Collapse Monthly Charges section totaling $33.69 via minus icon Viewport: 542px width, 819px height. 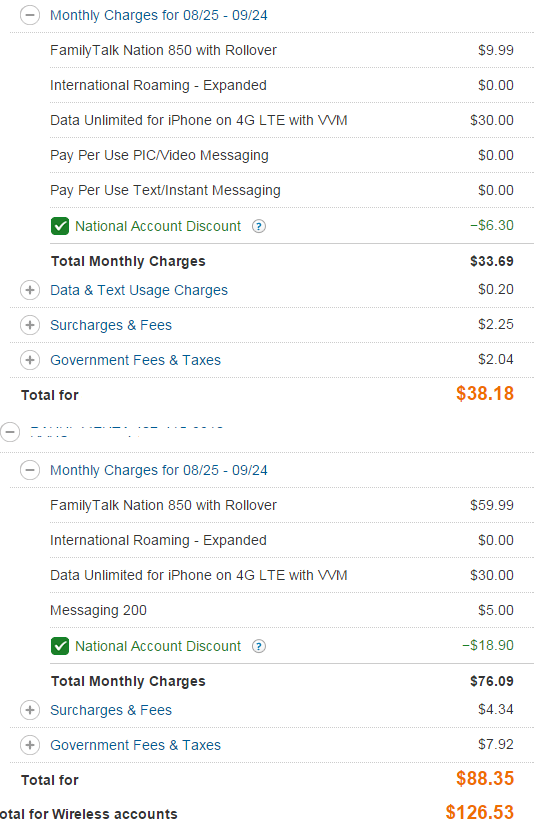30,15
